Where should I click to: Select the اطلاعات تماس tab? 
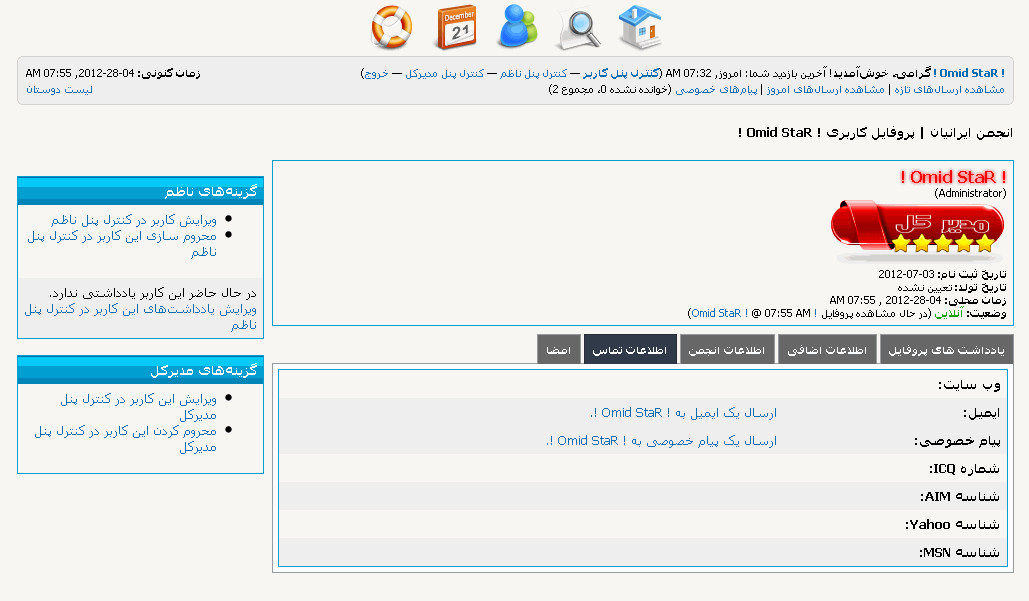(630, 350)
